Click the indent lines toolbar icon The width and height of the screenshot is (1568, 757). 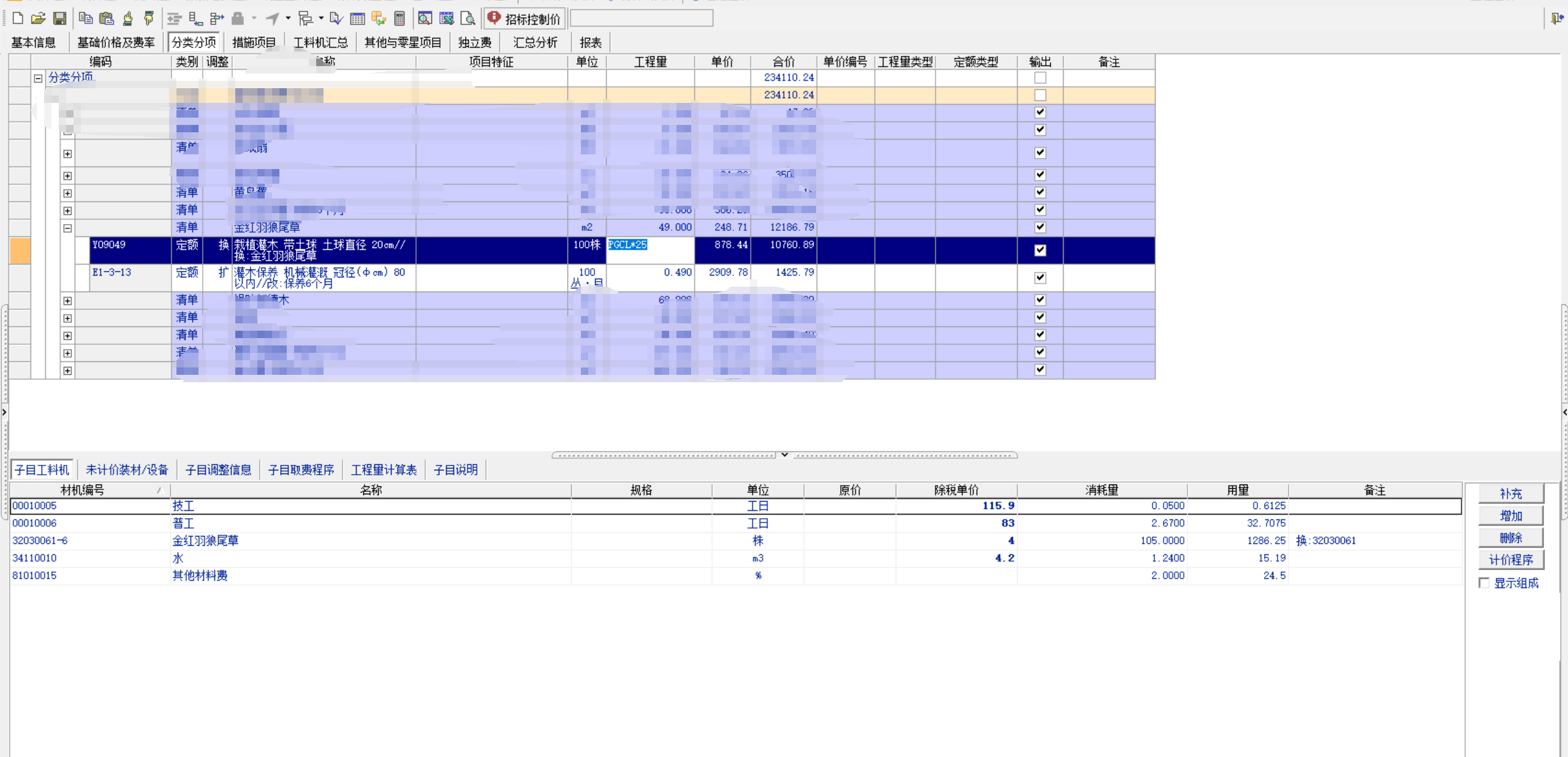point(175,18)
